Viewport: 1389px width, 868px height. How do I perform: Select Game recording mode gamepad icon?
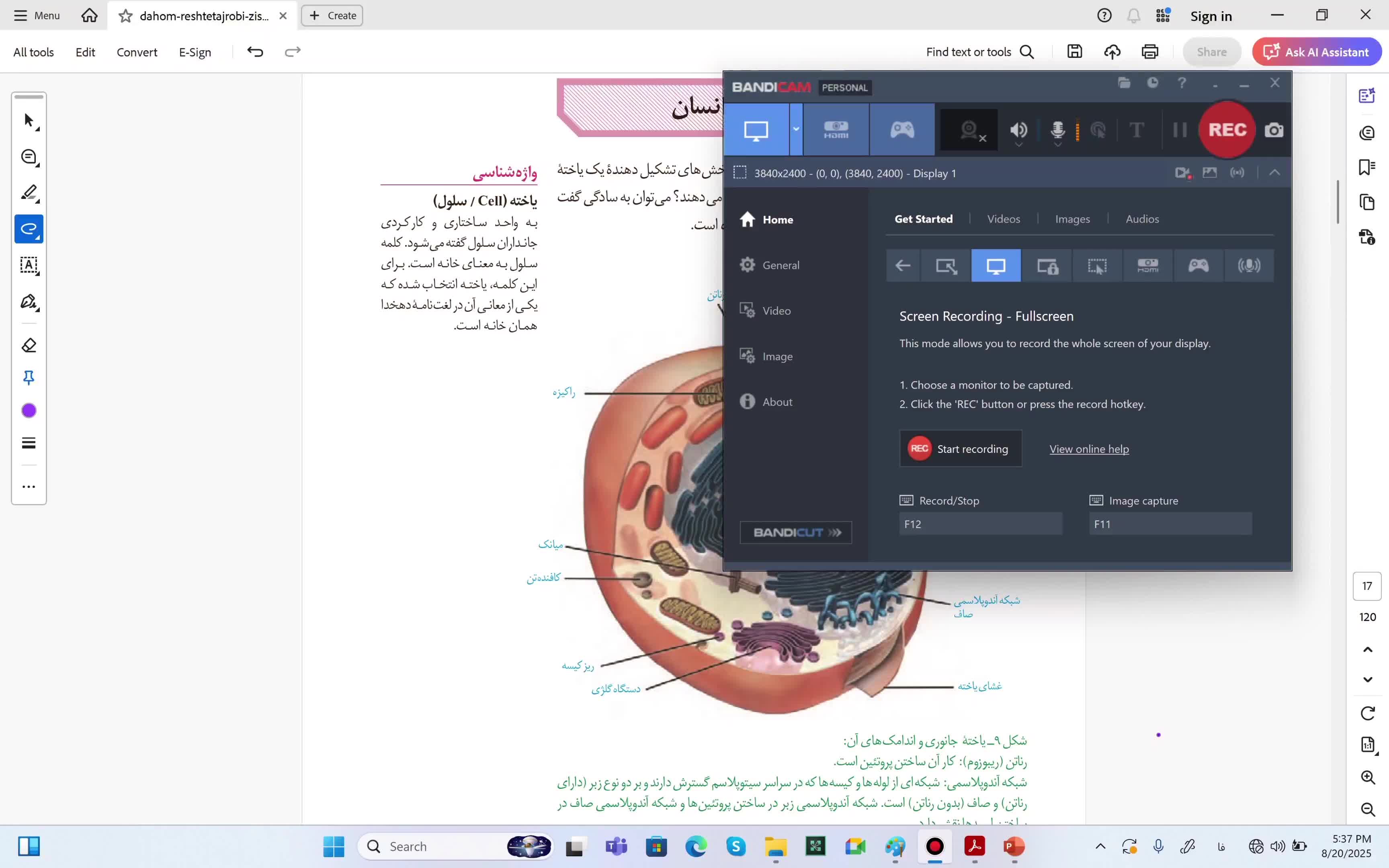pos(902,130)
